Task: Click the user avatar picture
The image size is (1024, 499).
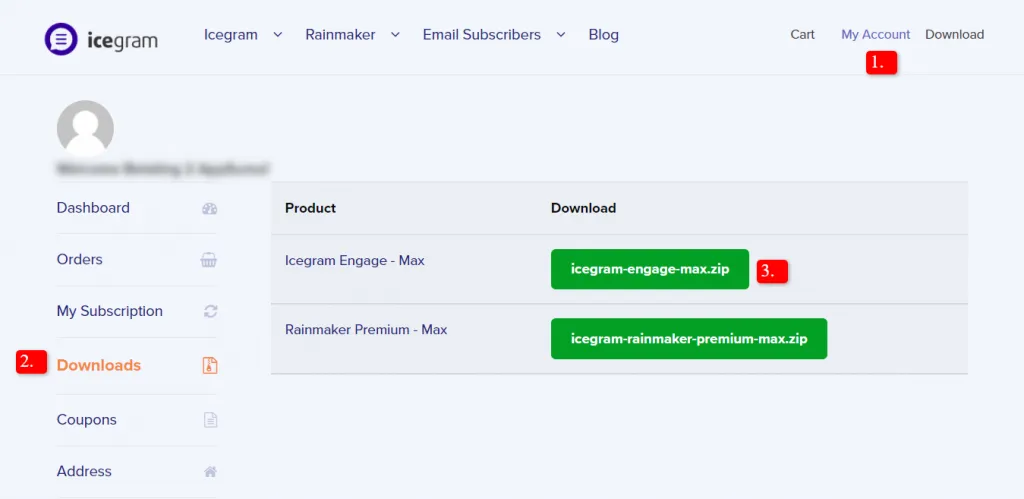Action: 86,128
